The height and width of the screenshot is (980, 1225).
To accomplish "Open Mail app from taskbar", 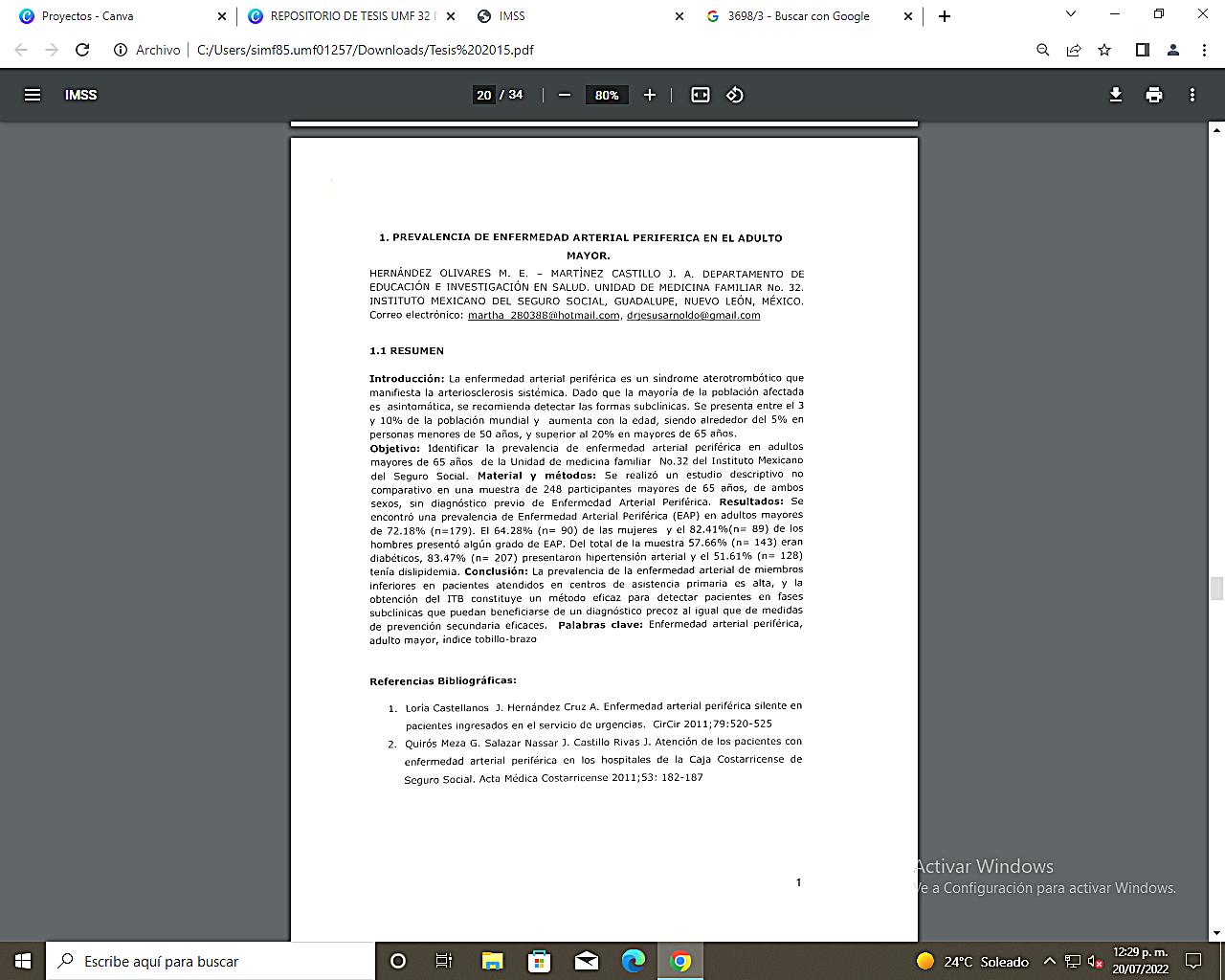I will click(x=587, y=961).
